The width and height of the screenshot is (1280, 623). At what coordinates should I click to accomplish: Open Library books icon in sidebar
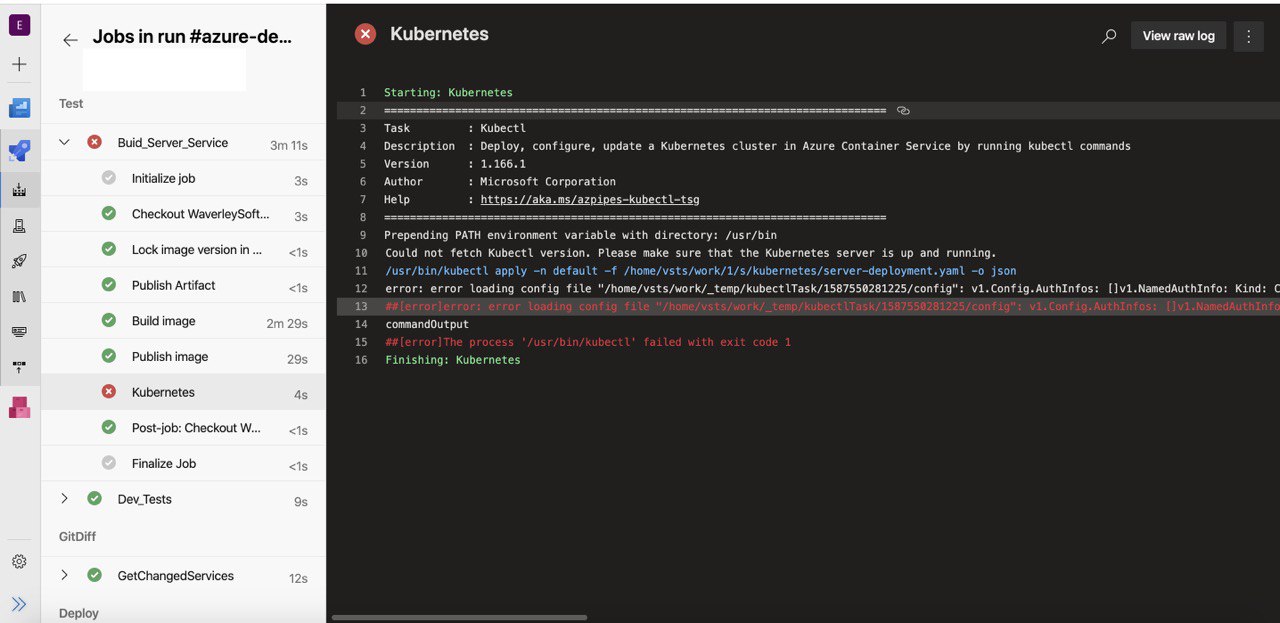pyautogui.click(x=19, y=296)
